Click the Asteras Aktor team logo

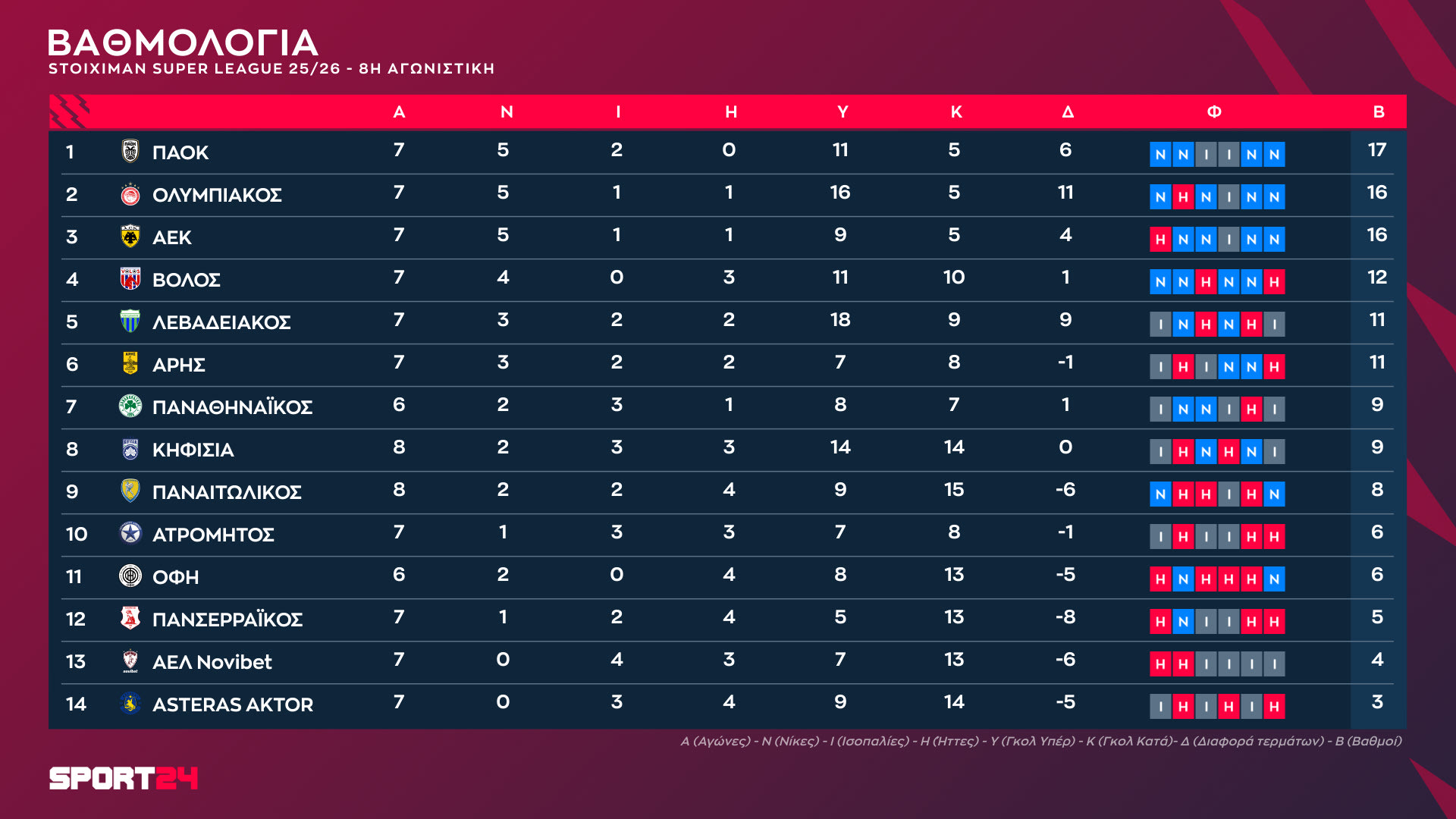point(130,704)
